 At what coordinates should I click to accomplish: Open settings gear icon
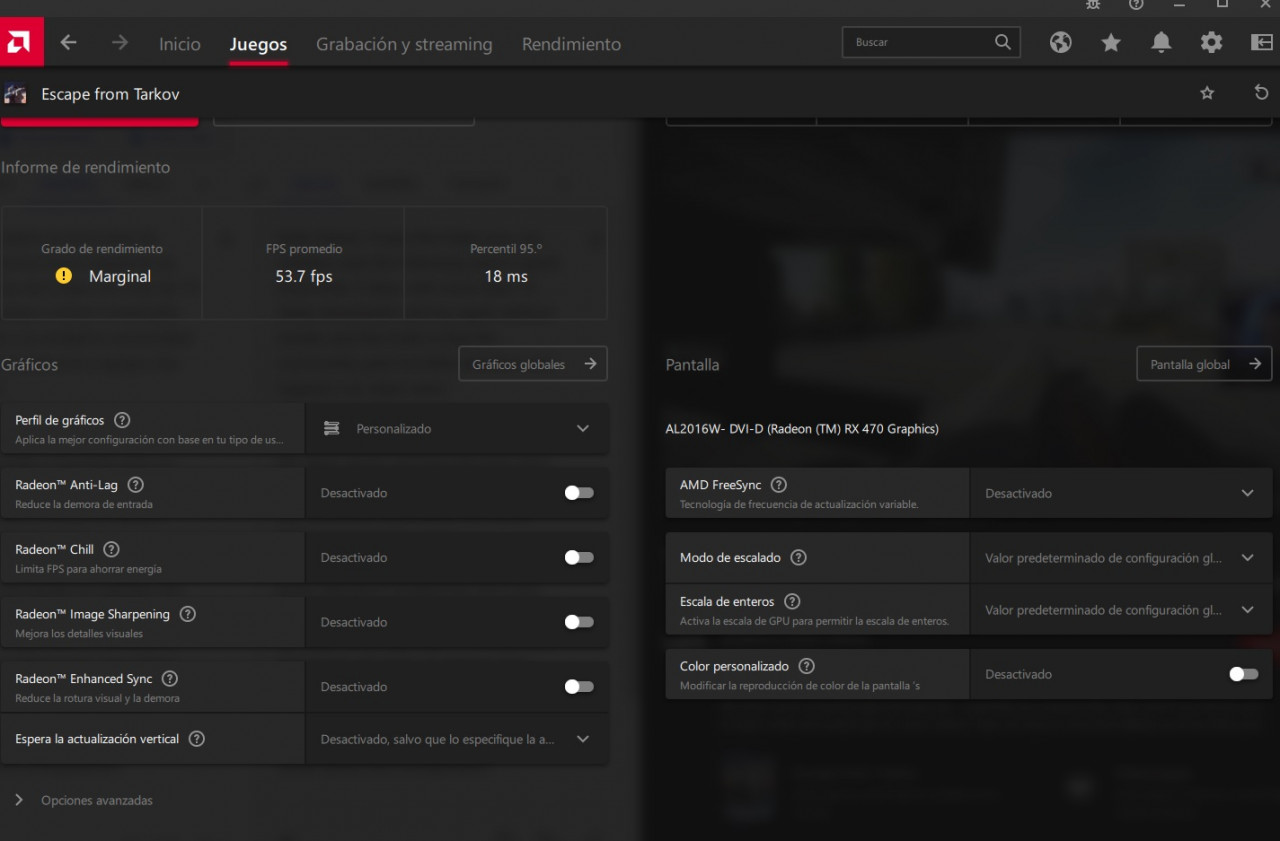(1211, 42)
